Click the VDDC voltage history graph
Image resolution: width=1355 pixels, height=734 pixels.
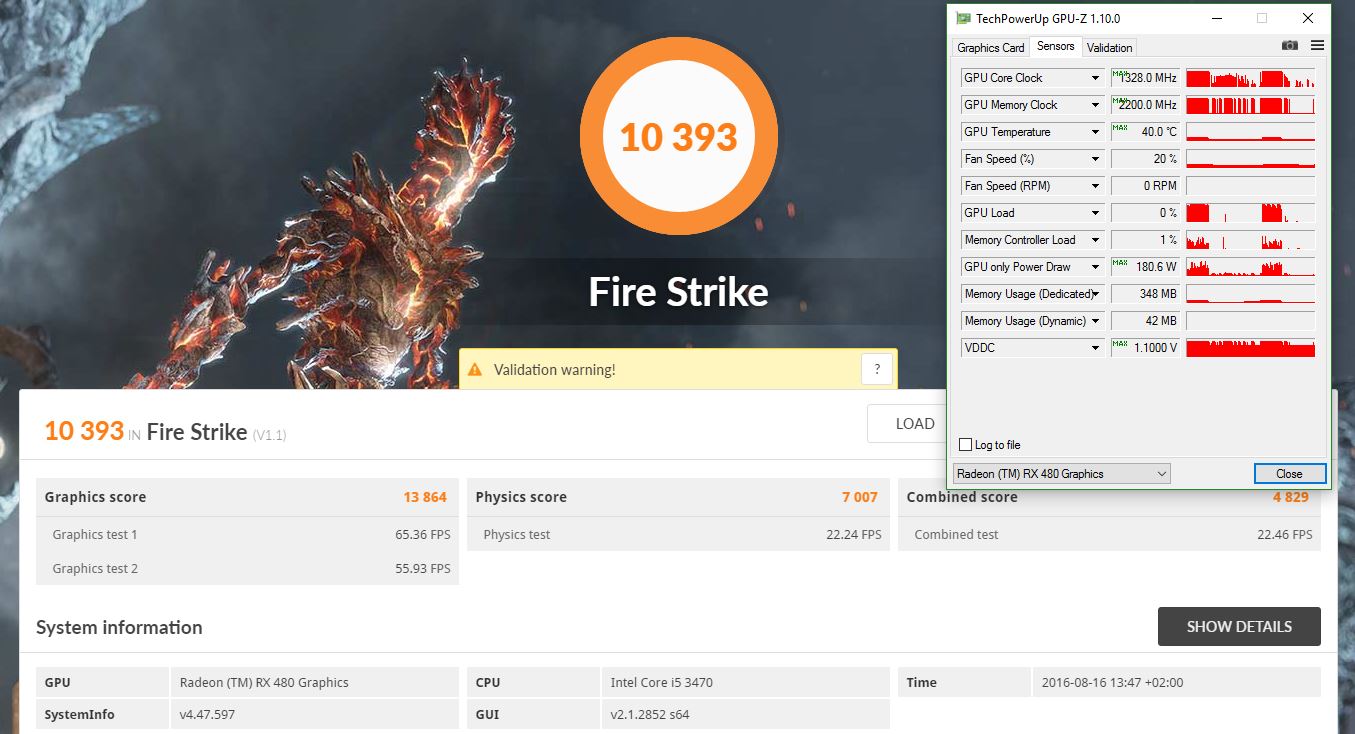1250,348
